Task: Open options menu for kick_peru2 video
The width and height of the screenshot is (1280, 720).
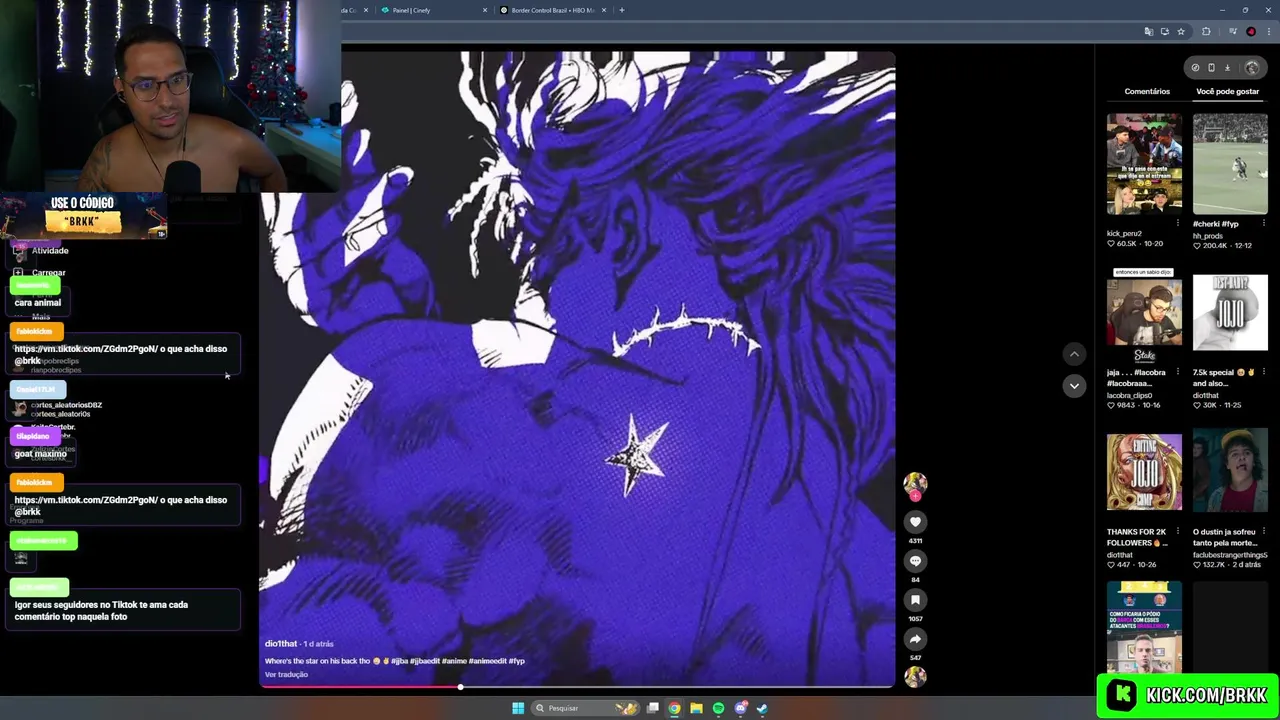Action: 1178,223
